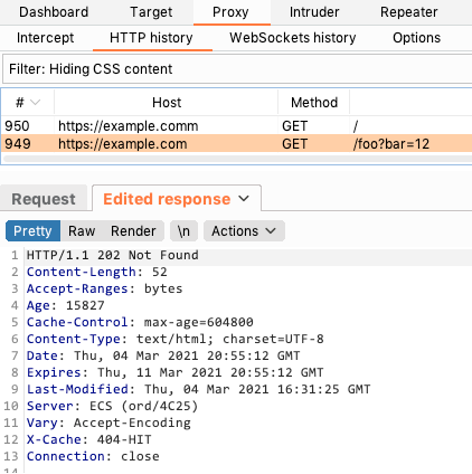Viewport: 472px width, 474px height.
Task: Go to the Repeater tab
Action: point(409,12)
